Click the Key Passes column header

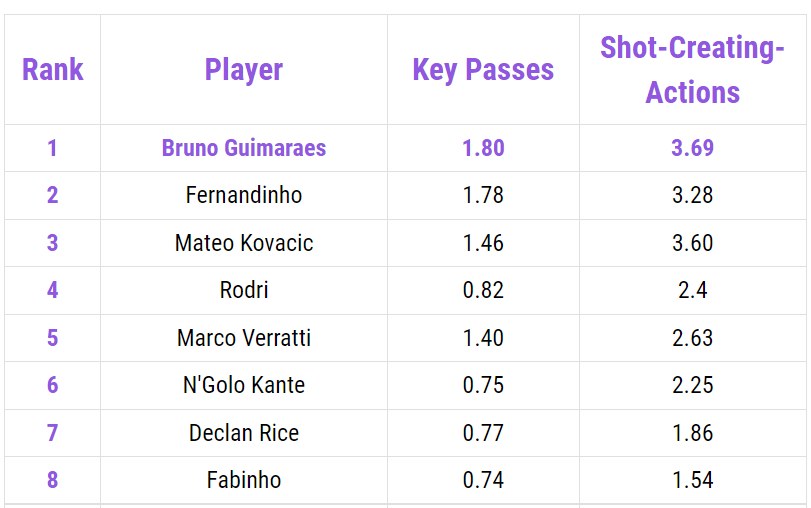pos(483,70)
